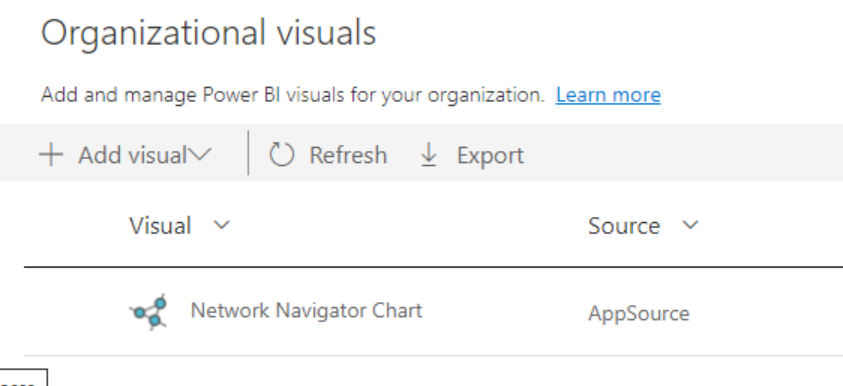Click the AppSource source cell
843x386 pixels.
pyautogui.click(x=639, y=313)
